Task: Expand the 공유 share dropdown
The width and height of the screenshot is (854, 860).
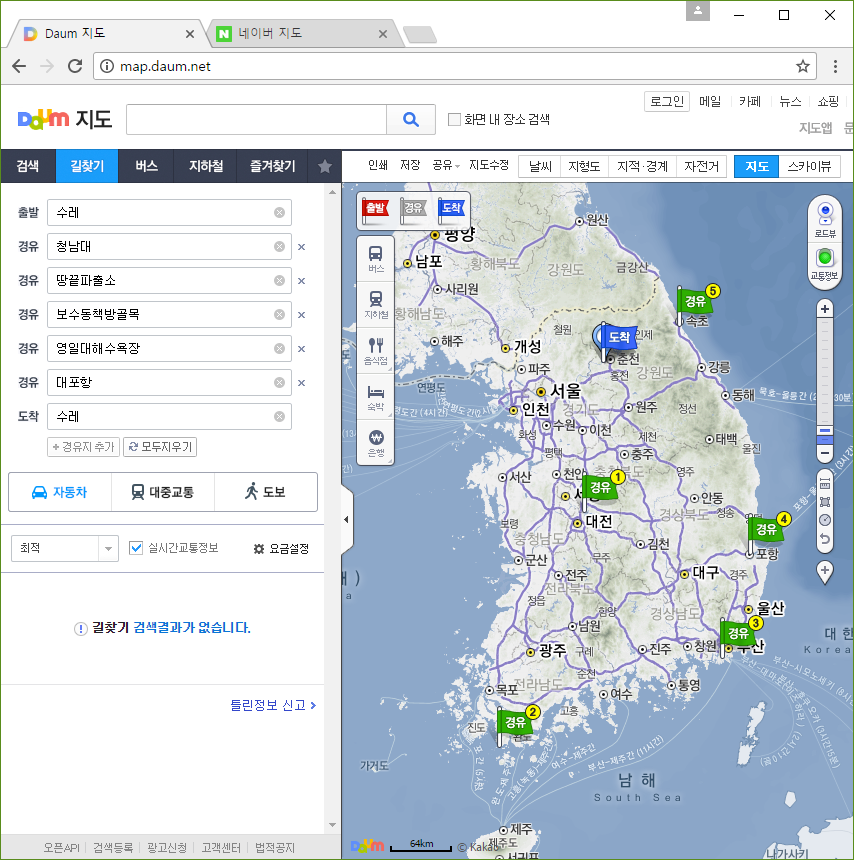Action: (x=445, y=166)
